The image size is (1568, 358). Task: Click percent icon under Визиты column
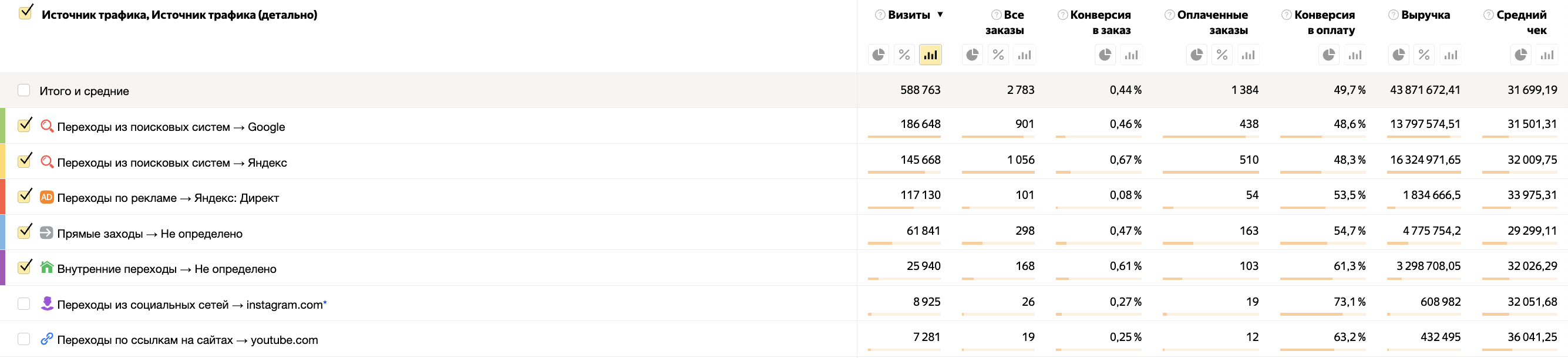(x=904, y=55)
